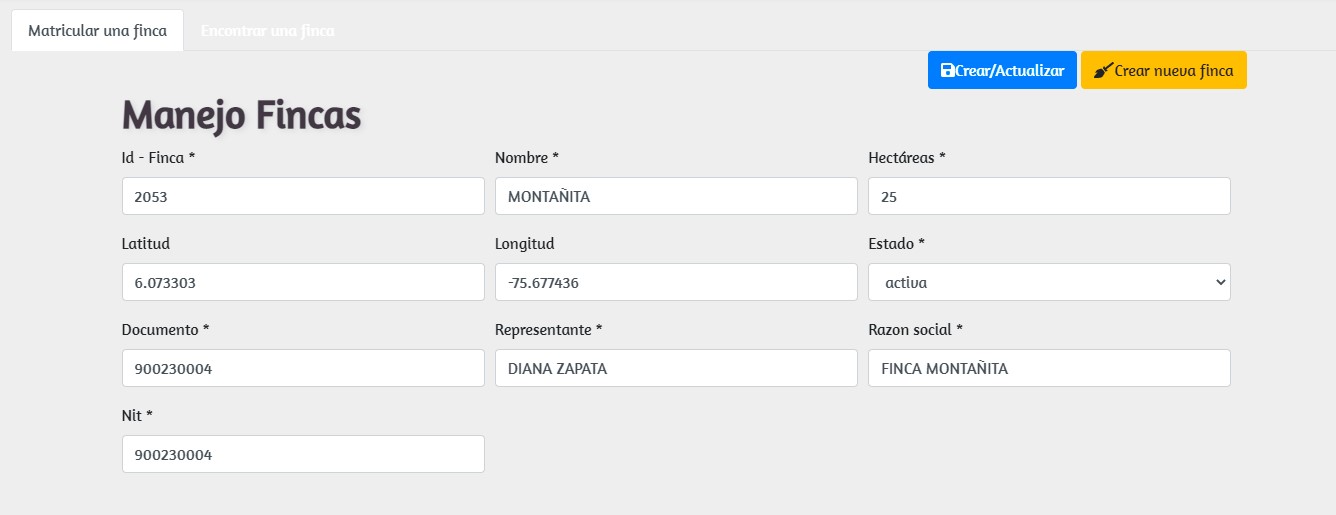Click the Id - Finca input field
The width and height of the screenshot is (1336, 515).
click(303, 196)
